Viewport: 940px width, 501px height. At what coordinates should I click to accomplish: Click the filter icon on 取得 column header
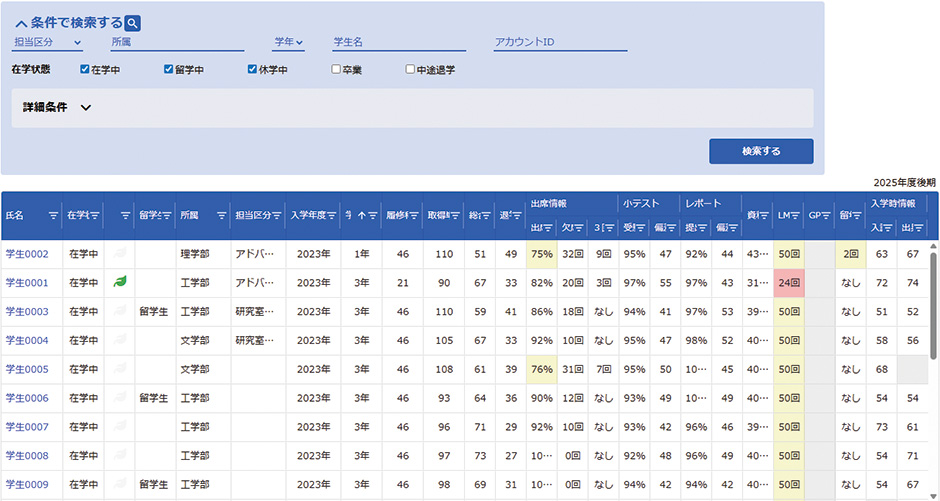[x=455, y=215]
